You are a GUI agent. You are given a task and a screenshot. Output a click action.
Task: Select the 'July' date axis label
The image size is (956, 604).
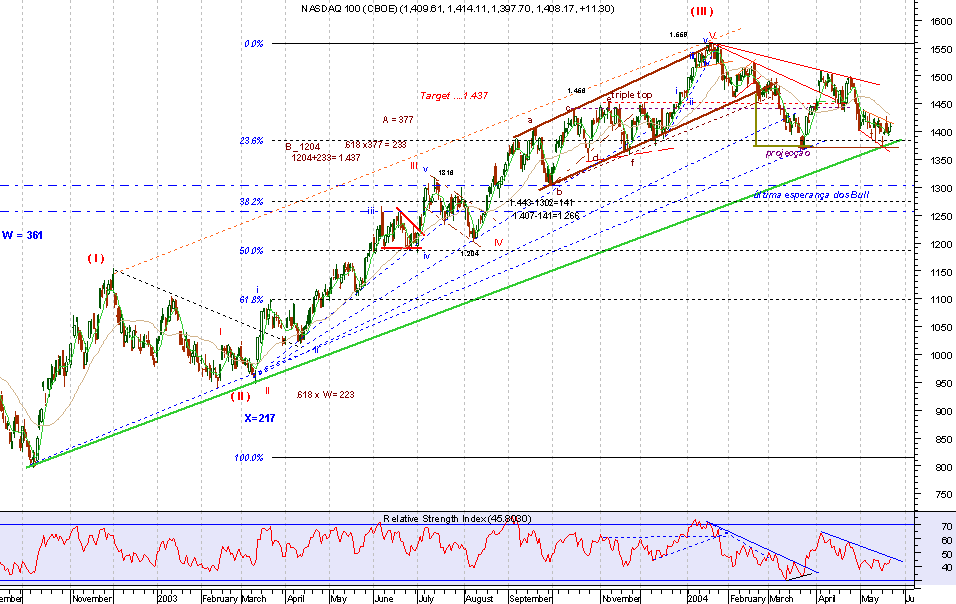coord(426,599)
